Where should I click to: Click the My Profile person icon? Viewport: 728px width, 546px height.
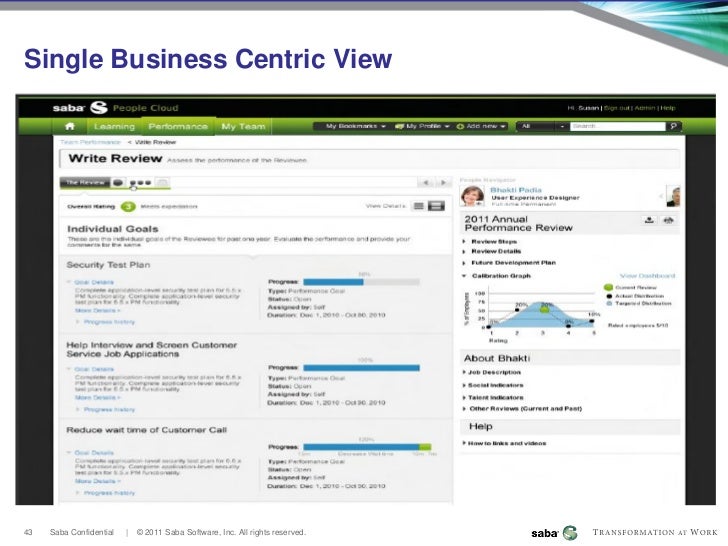(399, 126)
